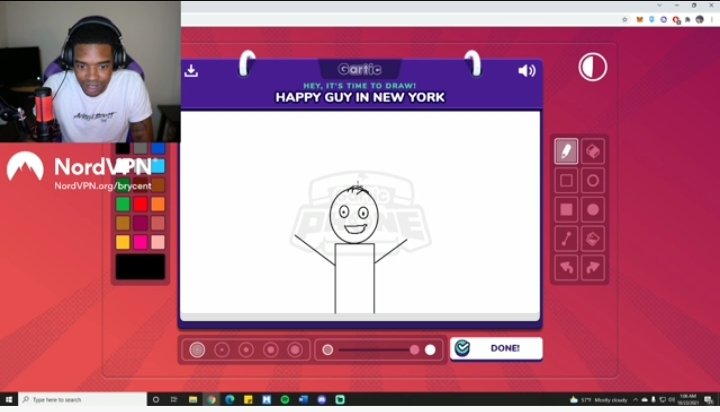Open the Chrome extensions puzzle icon
The height and width of the screenshot is (412, 720).
tap(688, 19)
